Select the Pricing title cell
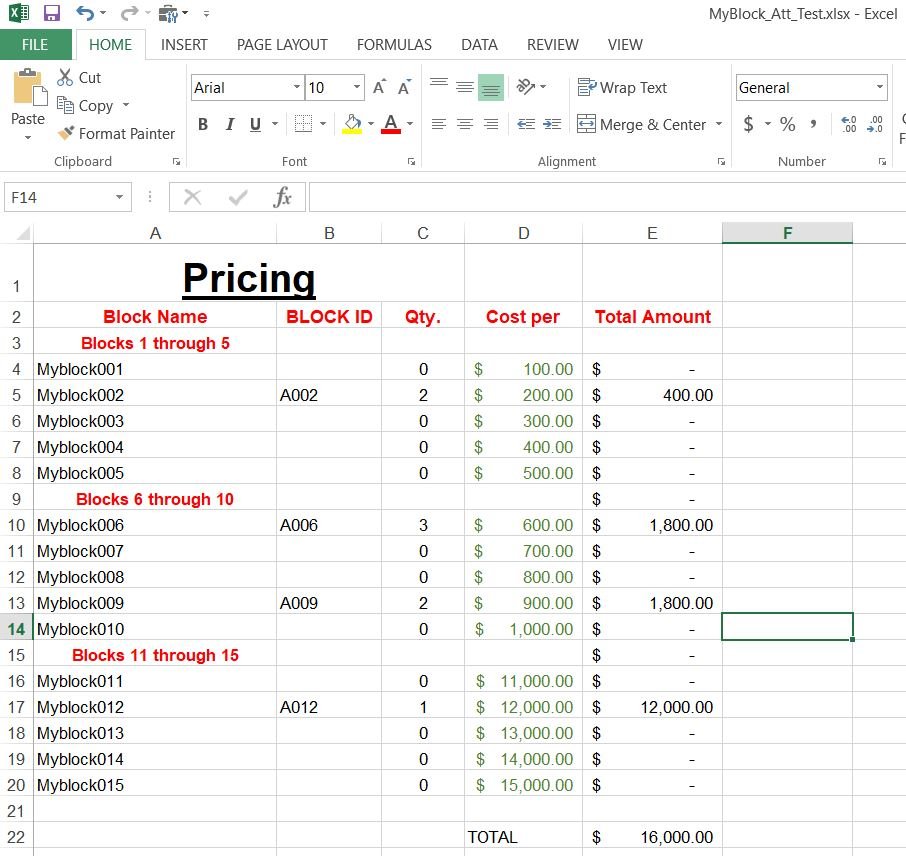Viewport: 906px width, 856px height. (249, 278)
